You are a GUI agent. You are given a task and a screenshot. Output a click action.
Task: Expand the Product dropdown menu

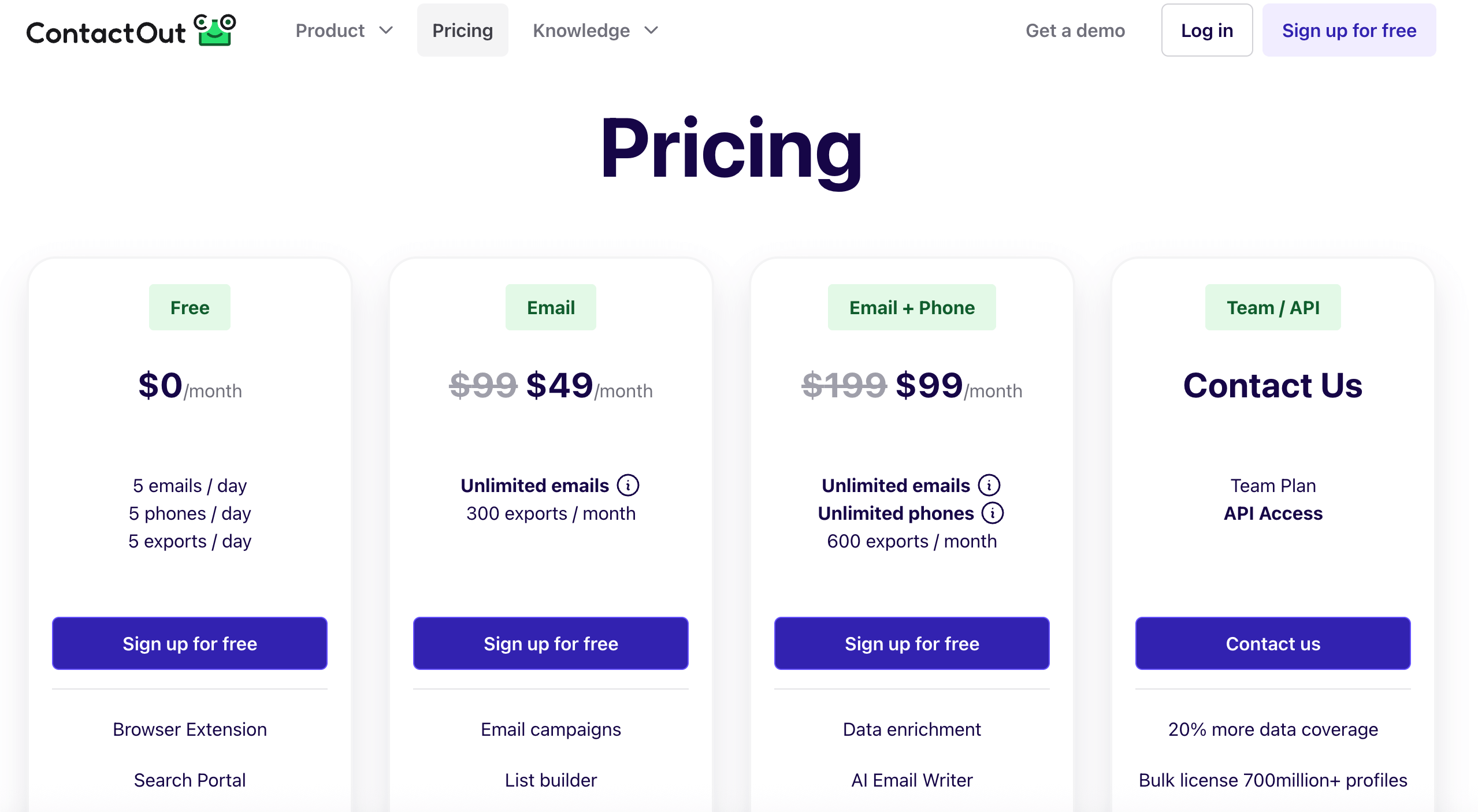[343, 30]
